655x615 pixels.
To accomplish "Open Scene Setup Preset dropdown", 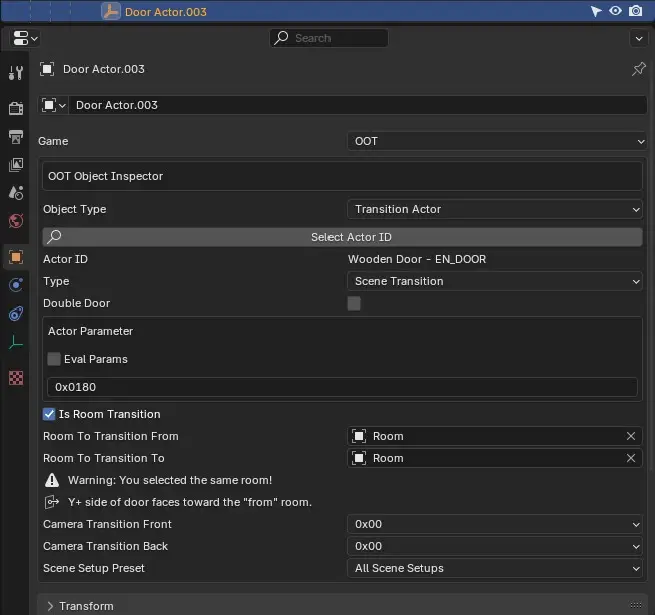I will [495, 568].
